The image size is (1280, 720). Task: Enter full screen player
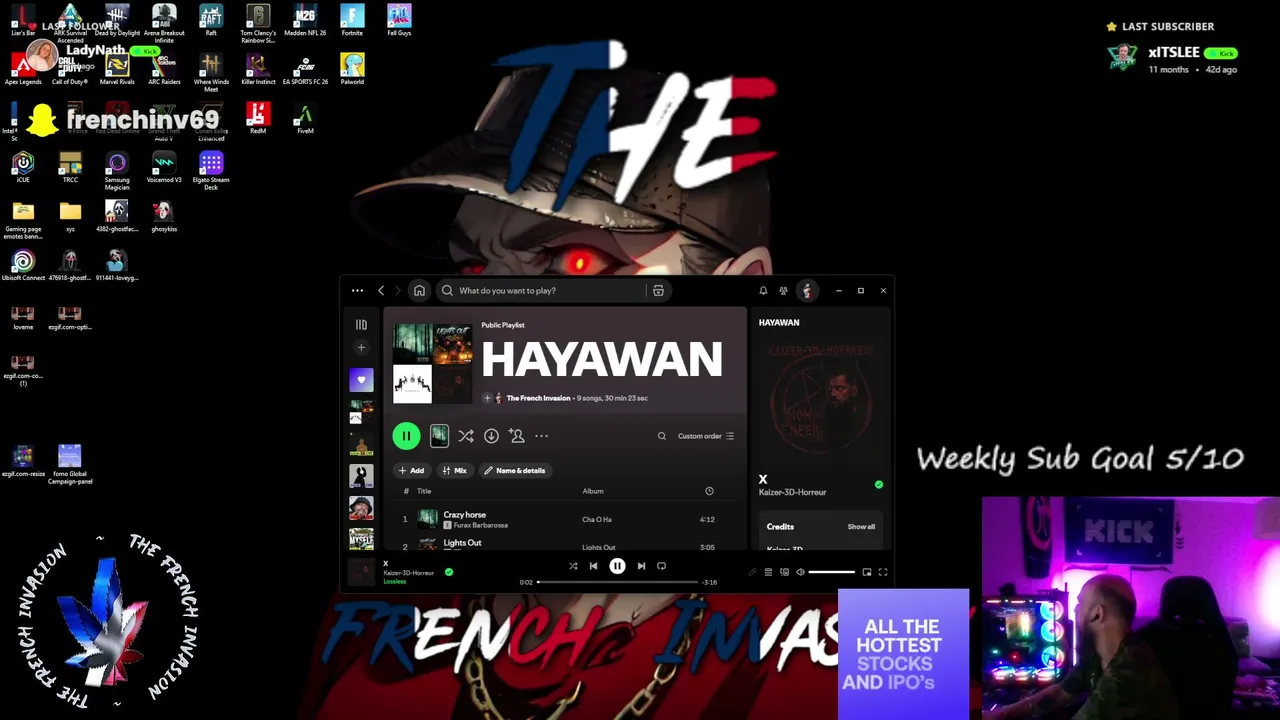[883, 572]
